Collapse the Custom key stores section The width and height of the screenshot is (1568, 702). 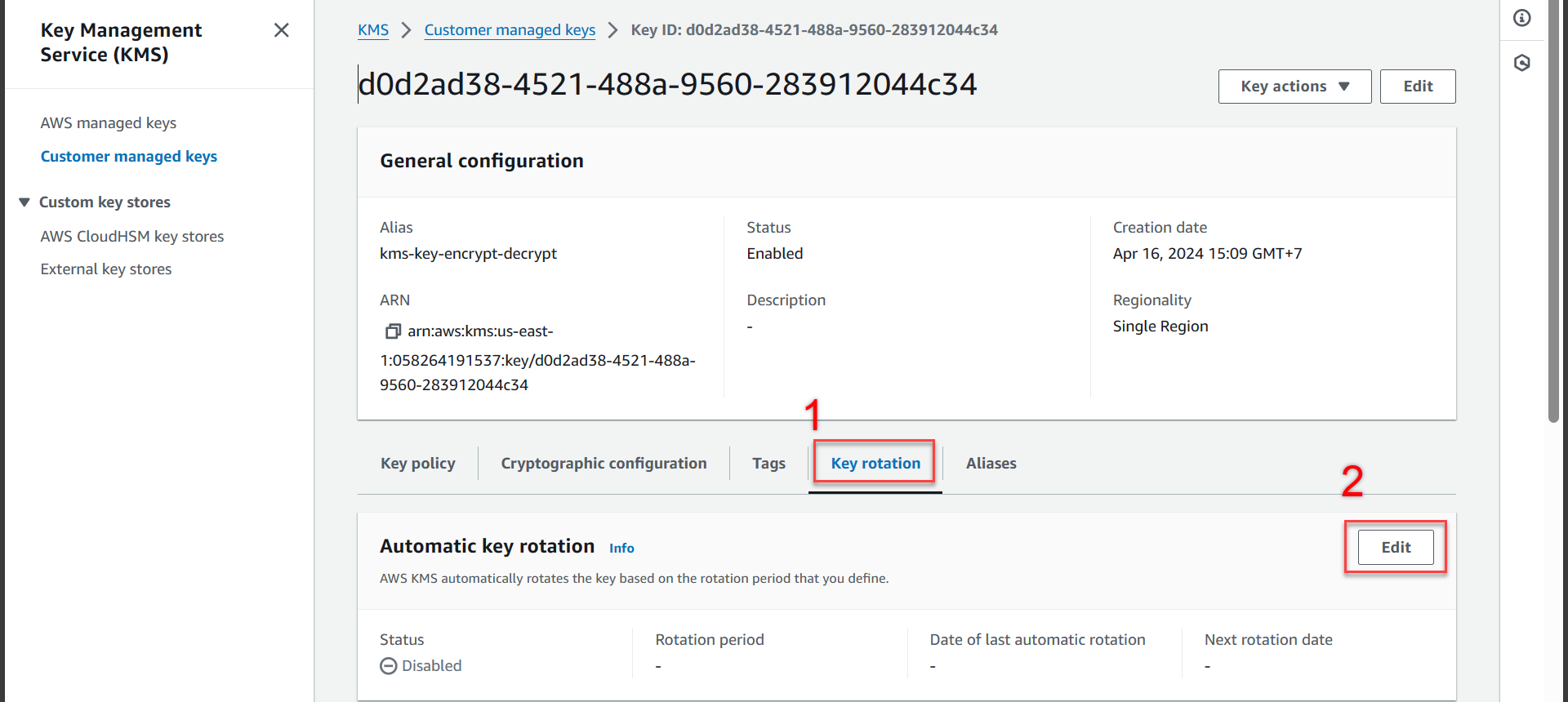pos(24,202)
